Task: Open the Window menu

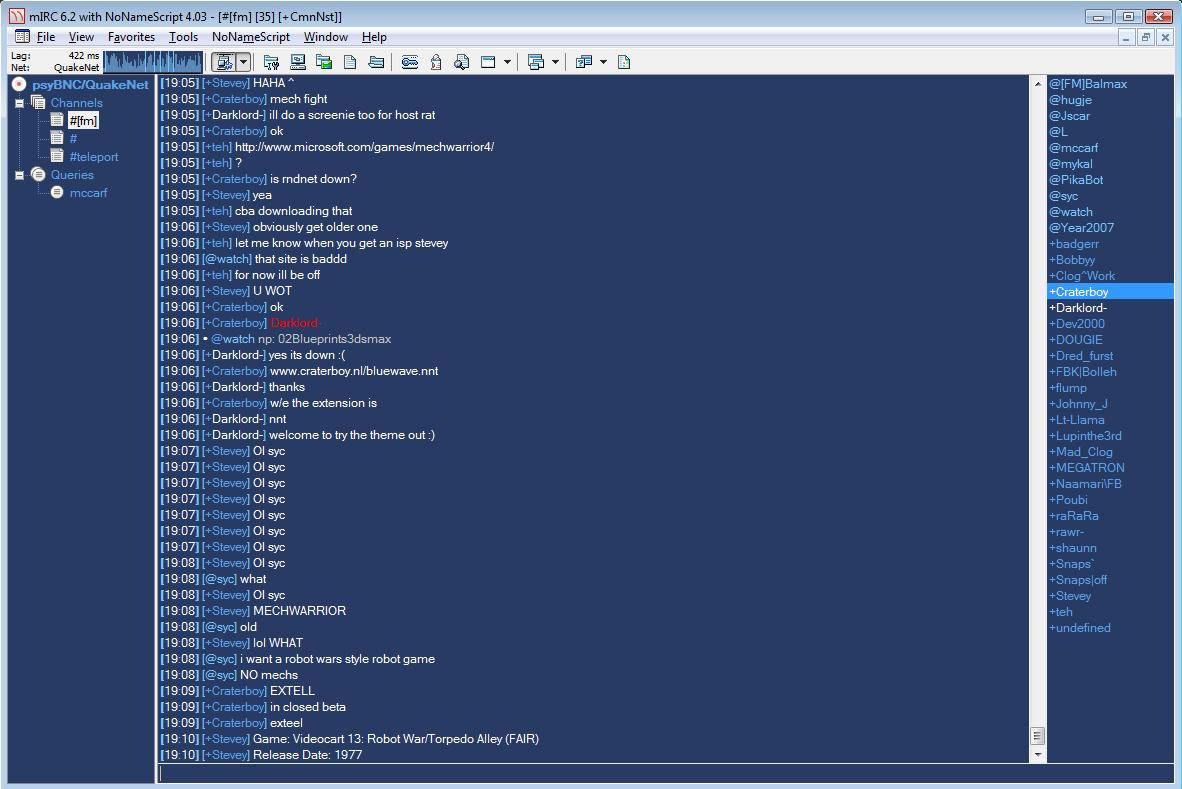Action: coord(326,37)
